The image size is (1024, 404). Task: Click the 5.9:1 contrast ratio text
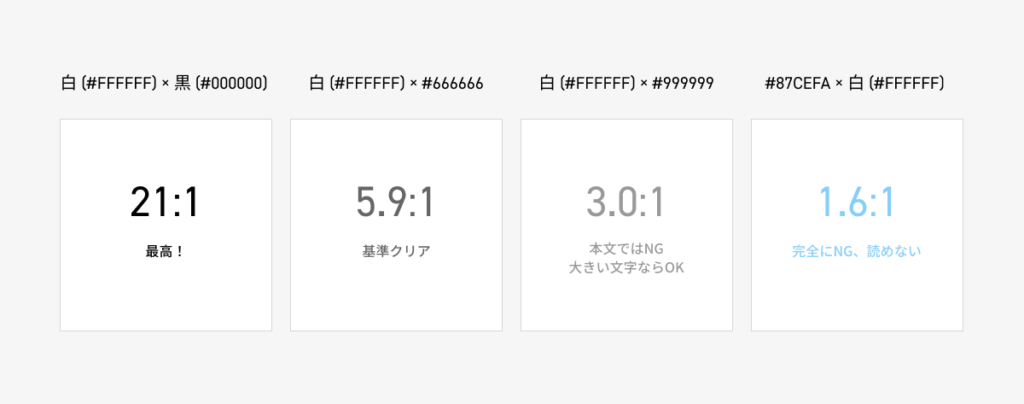click(x=395, y=203)
